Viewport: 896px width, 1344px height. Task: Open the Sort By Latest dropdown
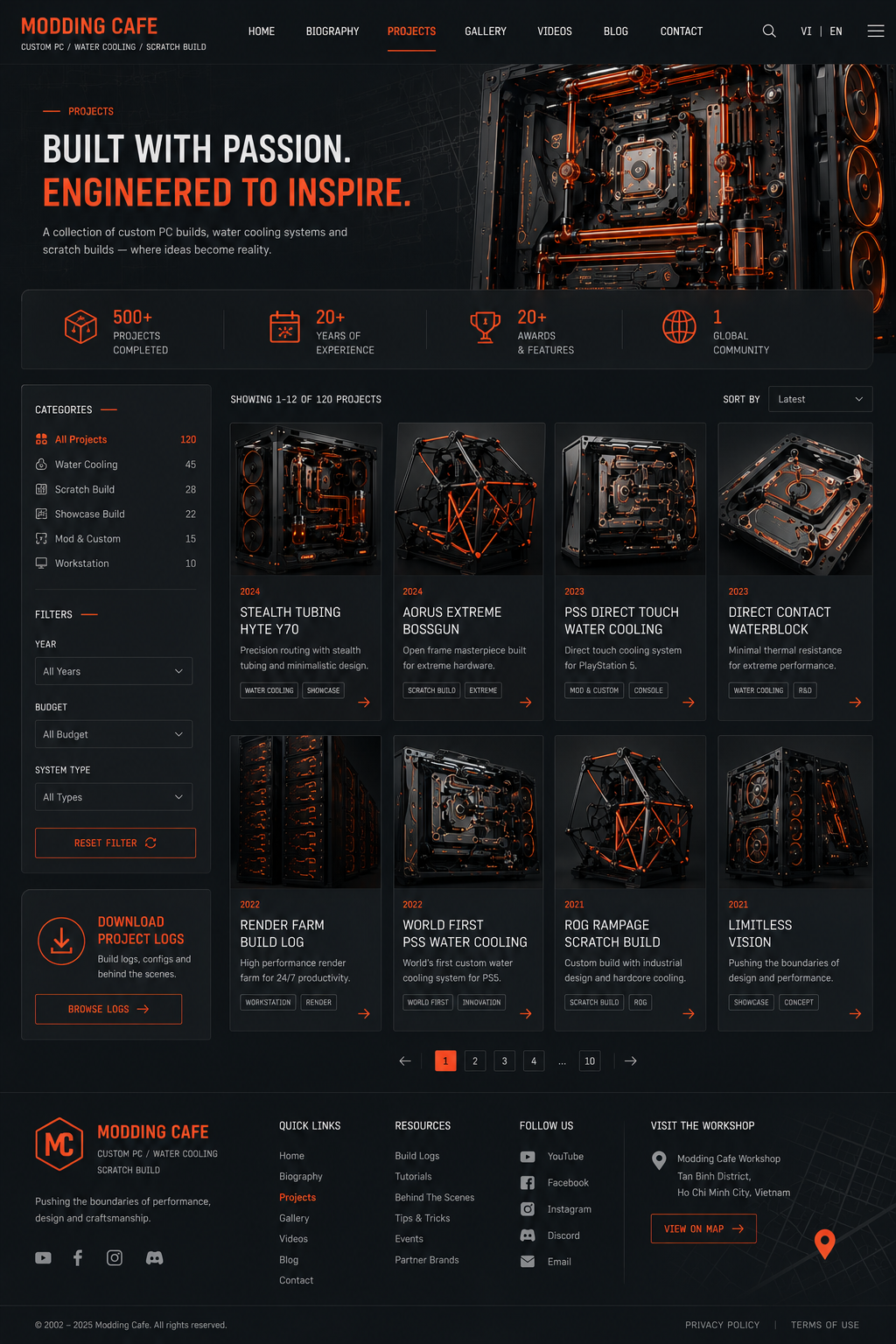pyautogui.click(x=820, y=399)
